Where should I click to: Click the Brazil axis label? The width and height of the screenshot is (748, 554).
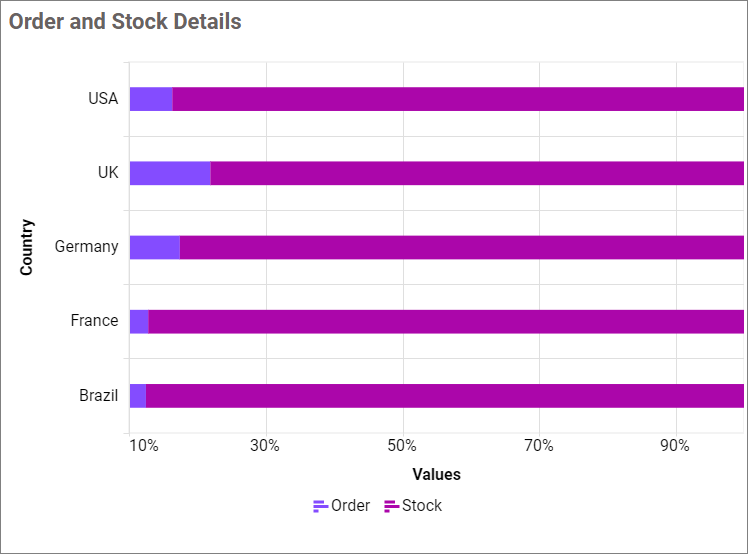point(98,396)
